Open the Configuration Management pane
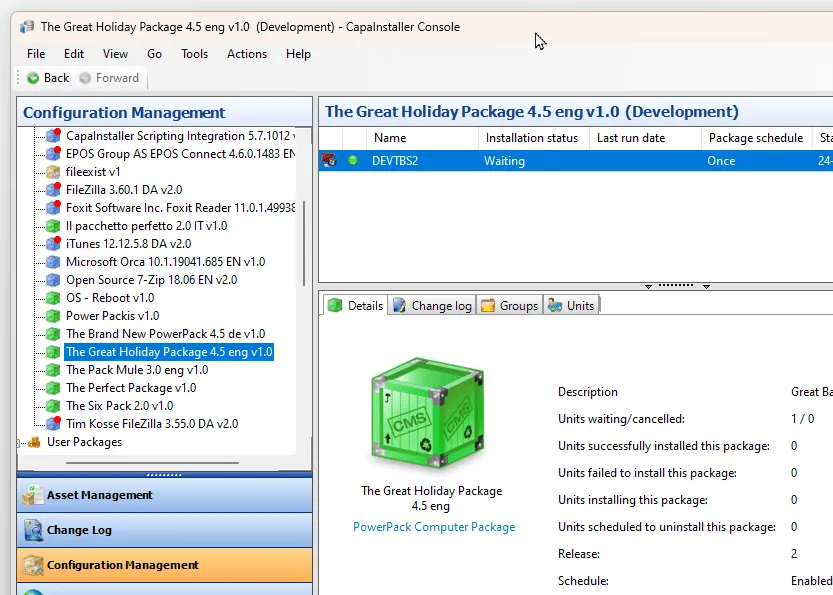Image resolution: width=833 pixels, height=595 pixels. 165,565
